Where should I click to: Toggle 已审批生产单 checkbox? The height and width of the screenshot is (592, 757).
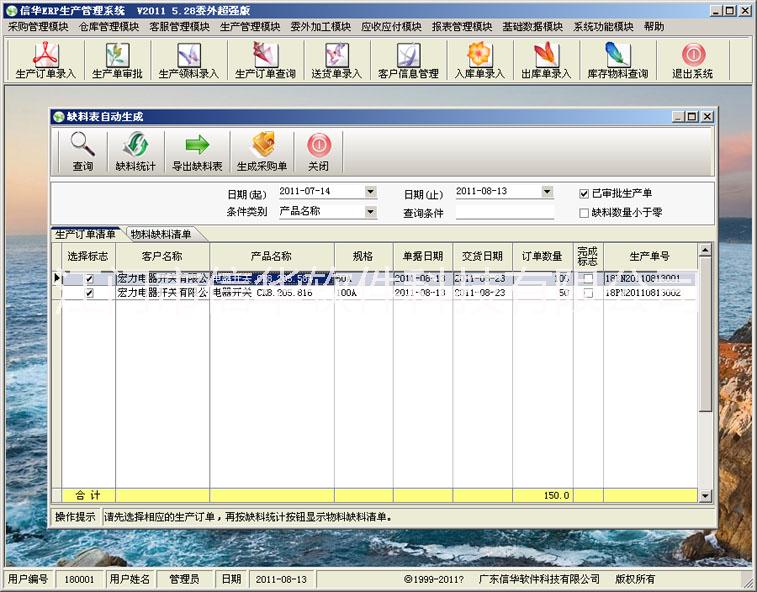click(x=584, y=194)
